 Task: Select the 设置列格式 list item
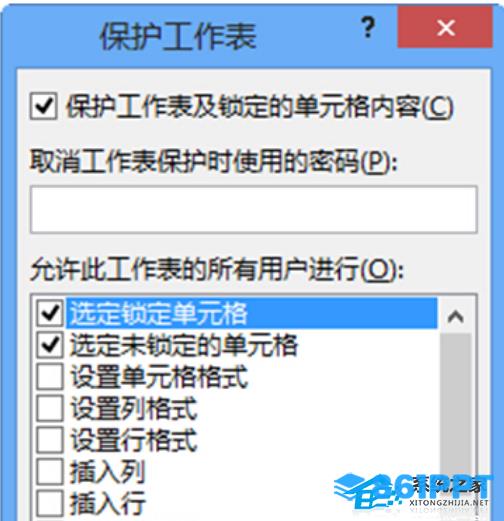click(134, 408)
